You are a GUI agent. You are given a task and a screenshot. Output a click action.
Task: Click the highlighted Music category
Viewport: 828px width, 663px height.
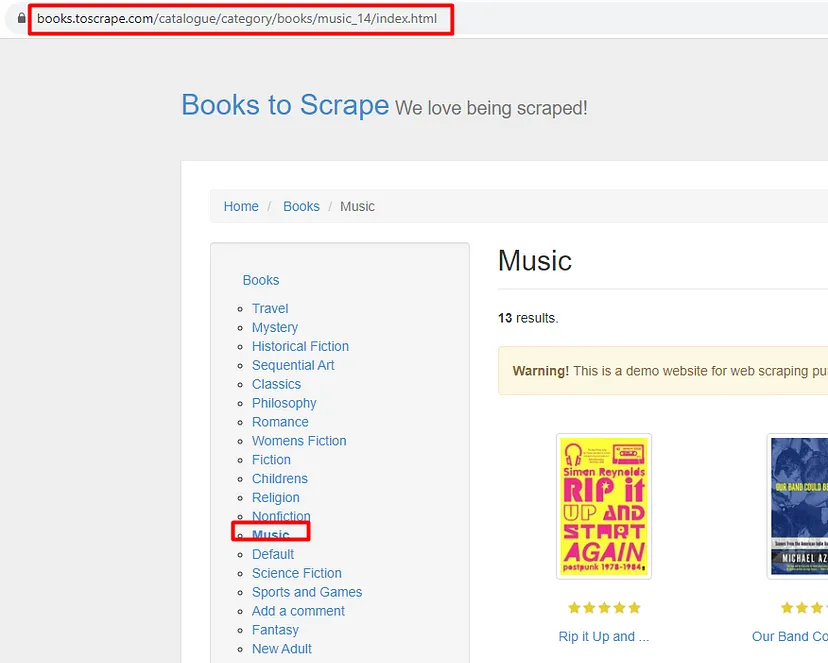point(270,535)
